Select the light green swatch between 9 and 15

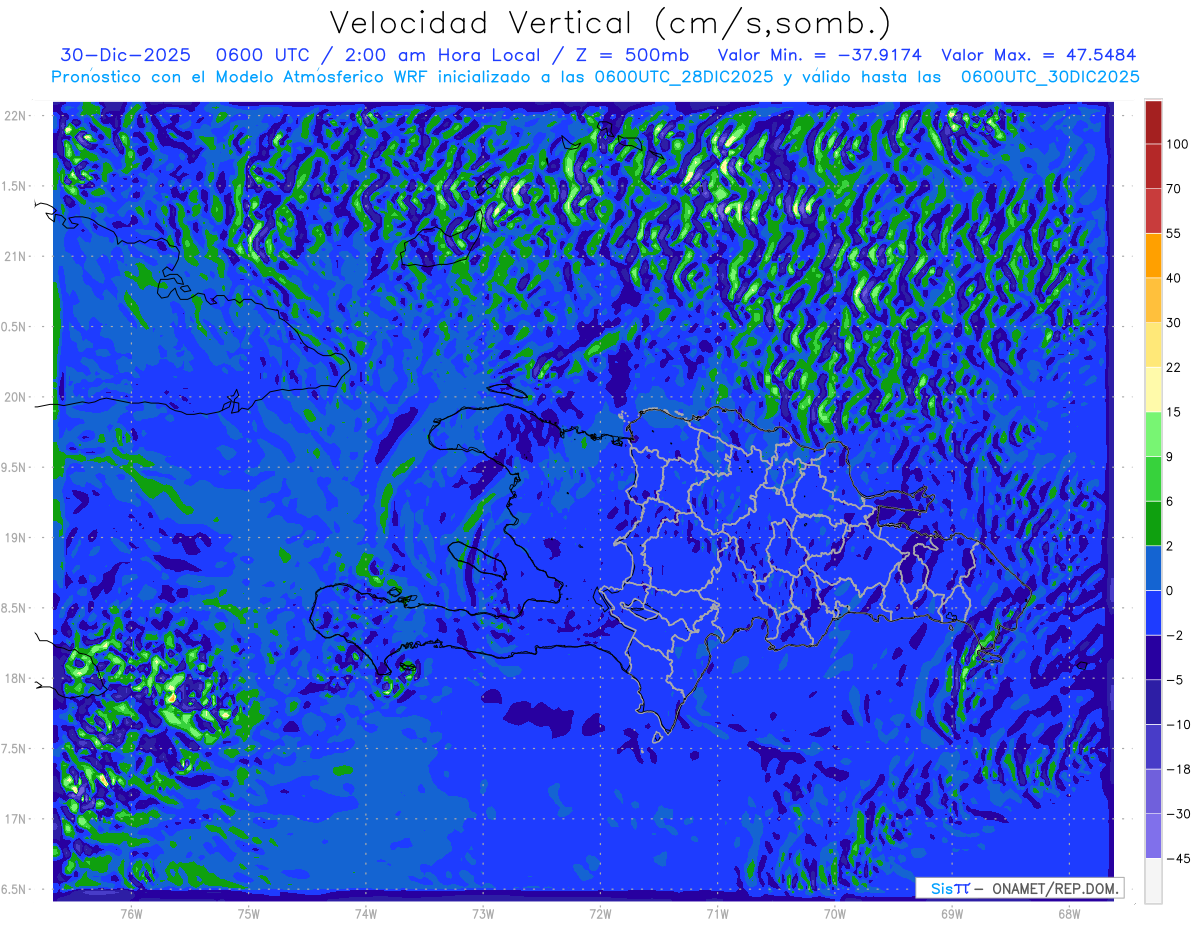point(1153,433)
